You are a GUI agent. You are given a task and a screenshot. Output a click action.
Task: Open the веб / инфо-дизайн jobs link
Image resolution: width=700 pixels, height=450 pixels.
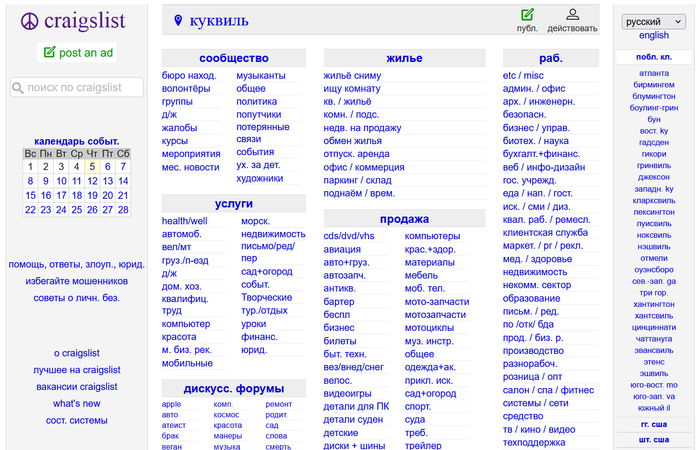pyautogui.click(x=544, y=167)
